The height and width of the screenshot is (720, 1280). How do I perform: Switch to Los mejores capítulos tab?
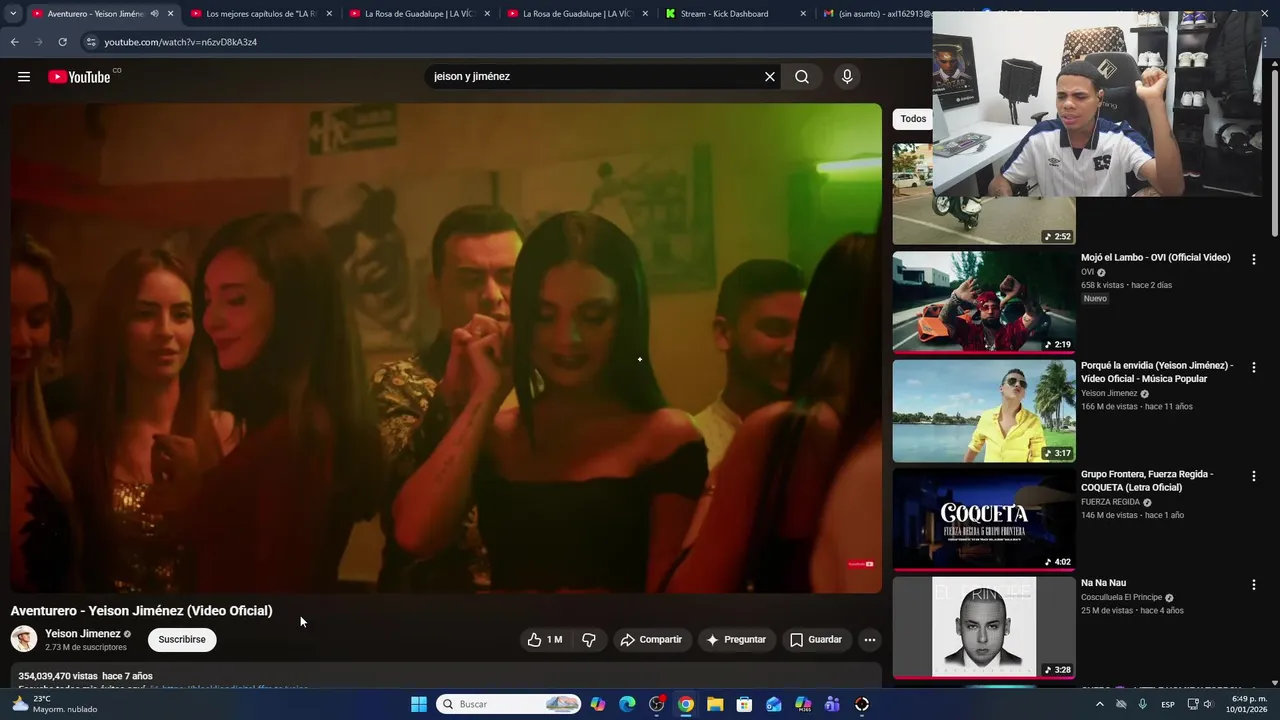[262, 14]
